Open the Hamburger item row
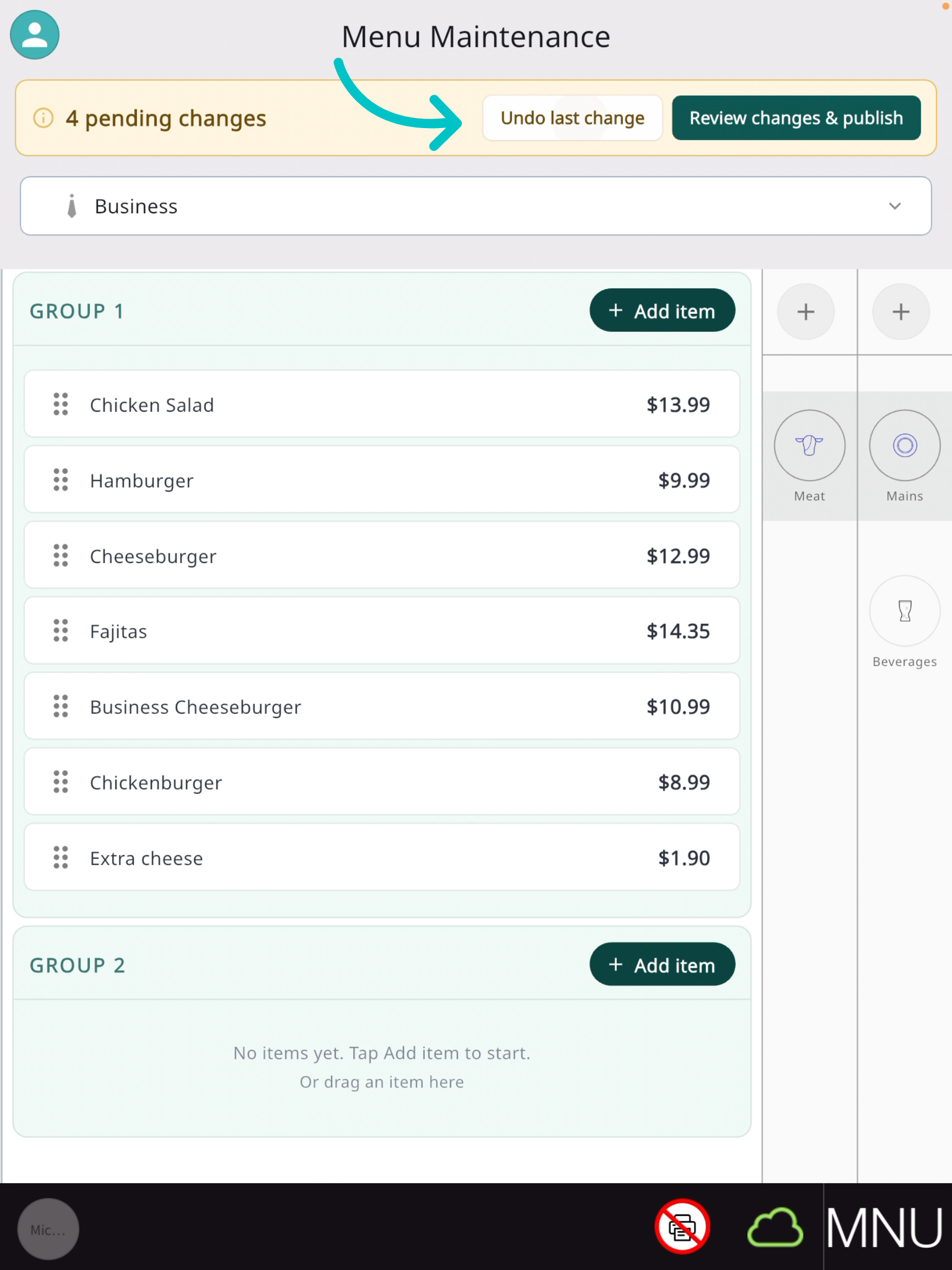The image size is (952, 1270). pos(382,480)
